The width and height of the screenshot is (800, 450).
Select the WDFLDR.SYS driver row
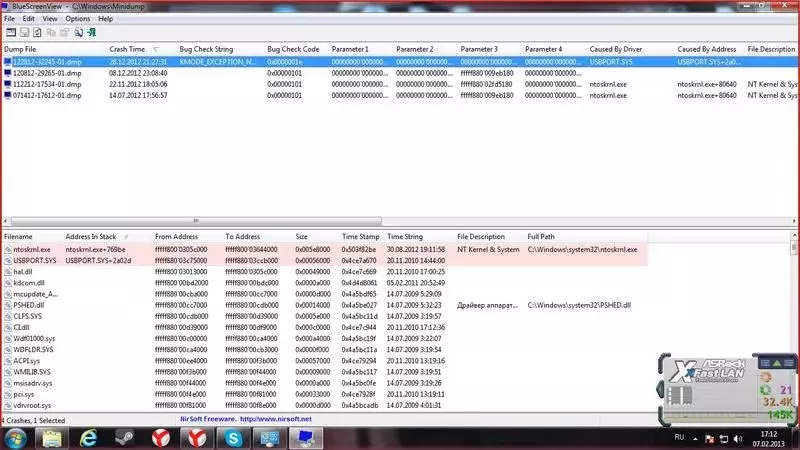tap(325, 350)
